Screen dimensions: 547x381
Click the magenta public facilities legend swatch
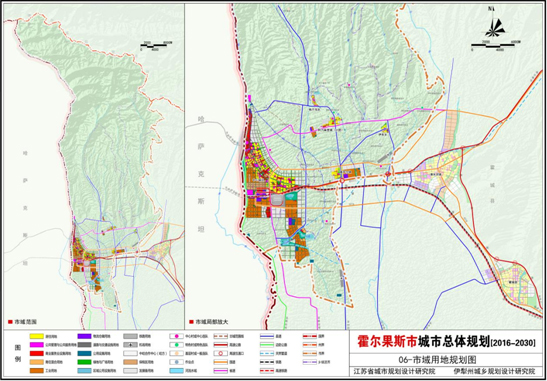point(37,345)
